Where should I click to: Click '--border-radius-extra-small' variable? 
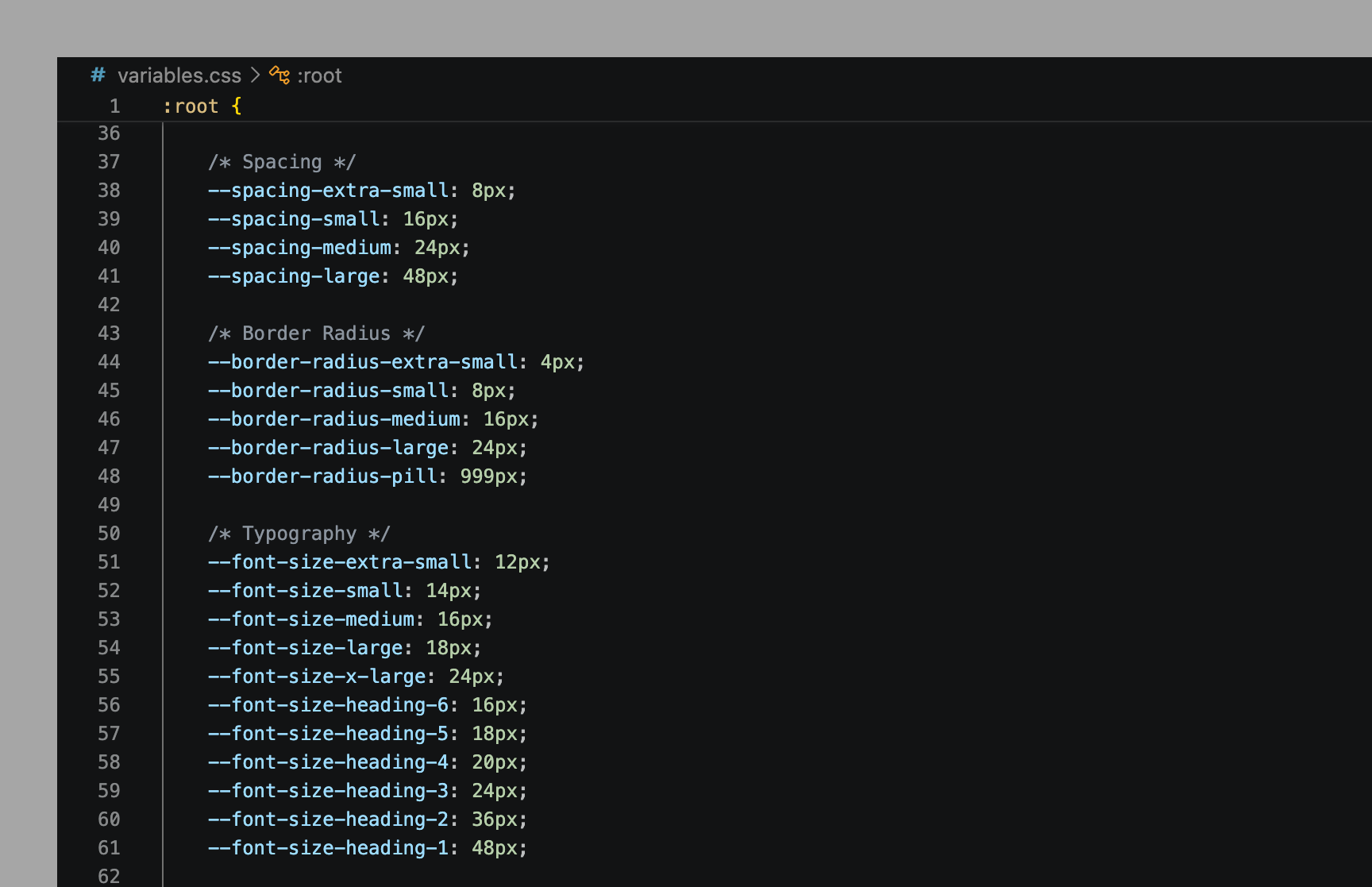(x=363, y=362)
